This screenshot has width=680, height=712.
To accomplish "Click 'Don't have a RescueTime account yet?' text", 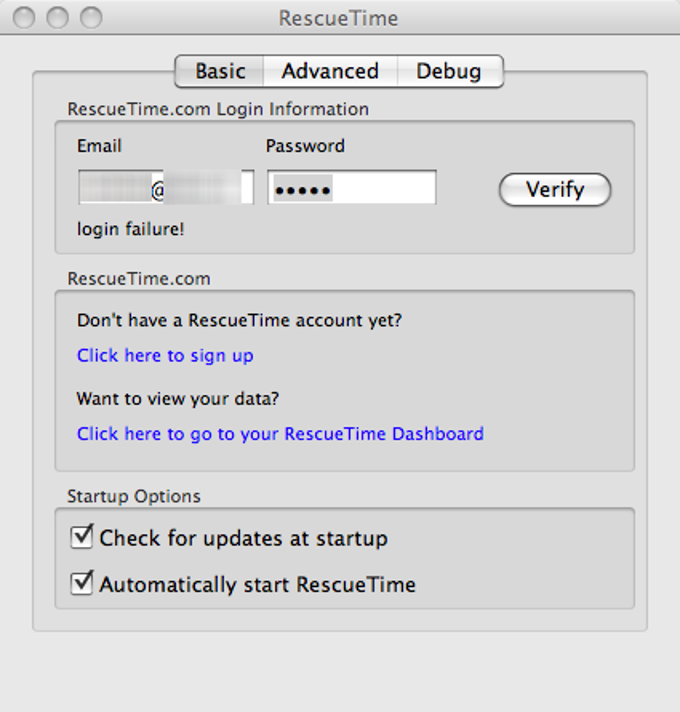I will click(239, 321).
